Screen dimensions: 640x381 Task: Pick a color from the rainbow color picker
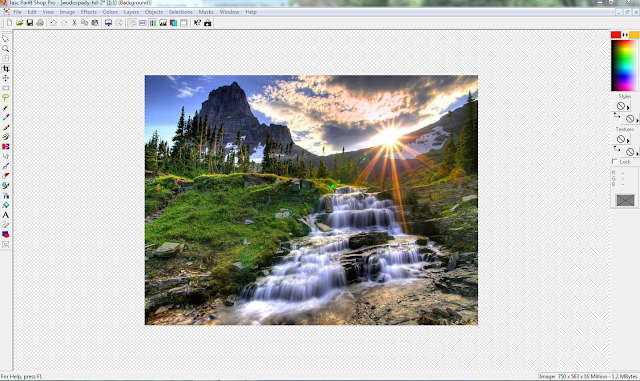click(624, 65)
